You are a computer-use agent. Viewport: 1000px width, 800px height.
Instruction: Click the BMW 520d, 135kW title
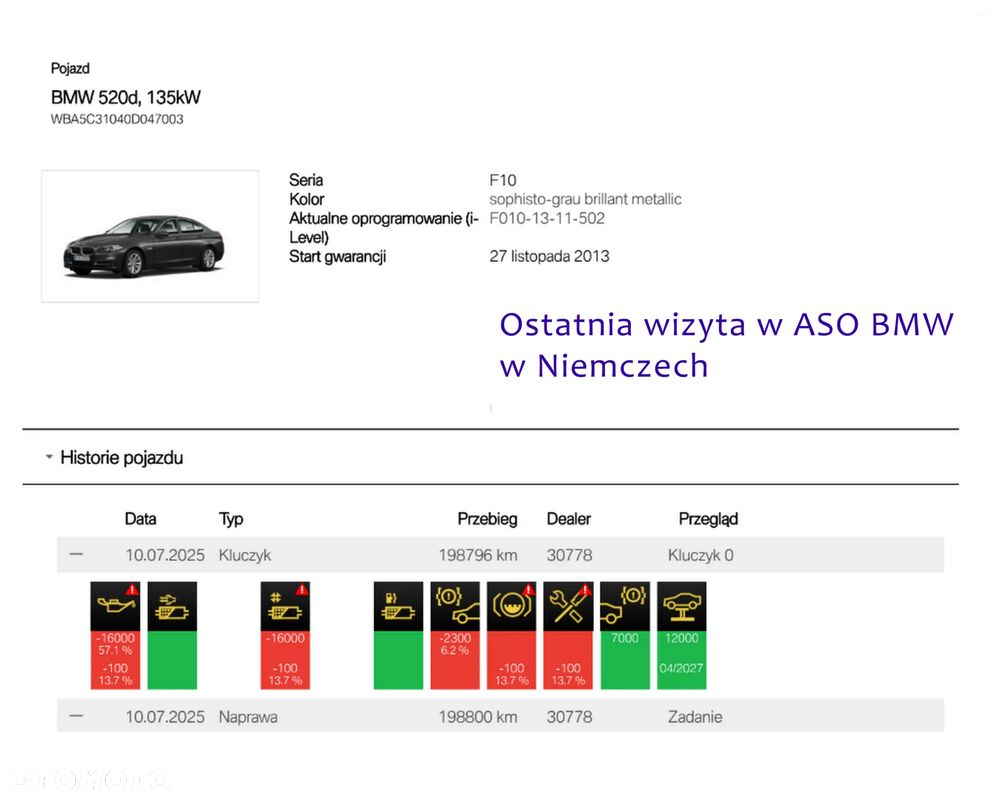tap(126, 98)
